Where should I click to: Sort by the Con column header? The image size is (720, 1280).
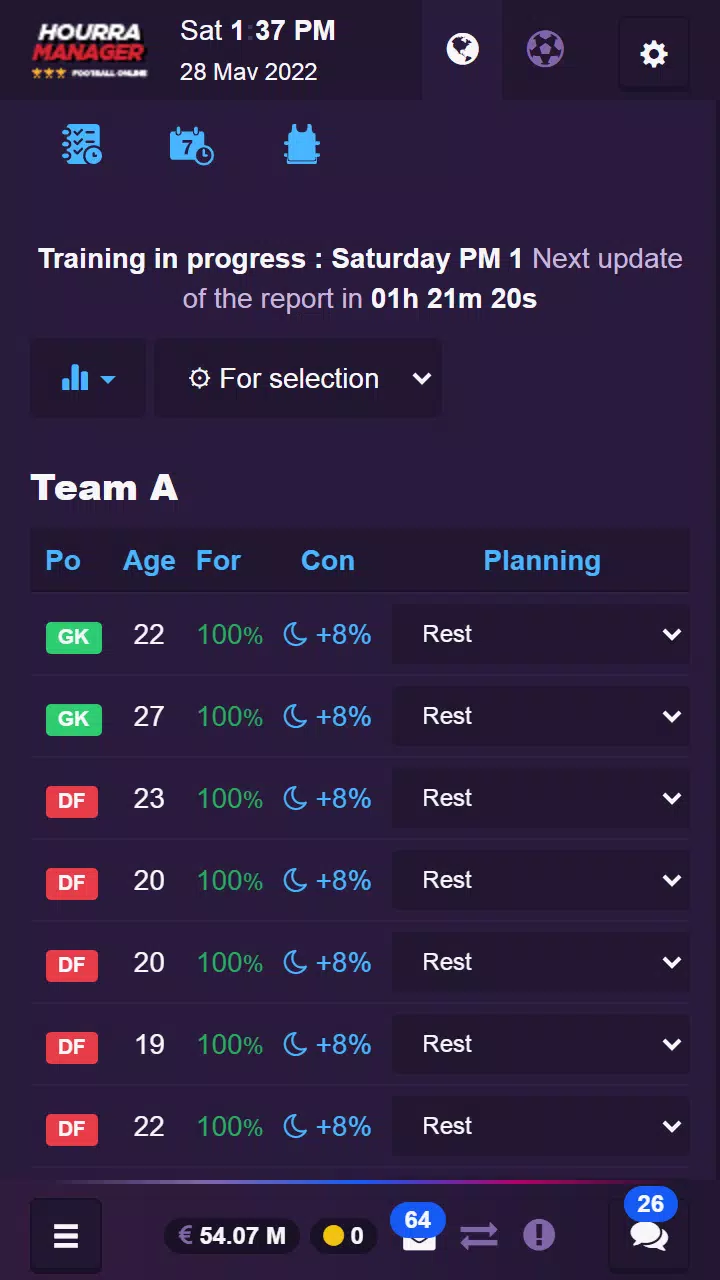[x=328, y=561]
